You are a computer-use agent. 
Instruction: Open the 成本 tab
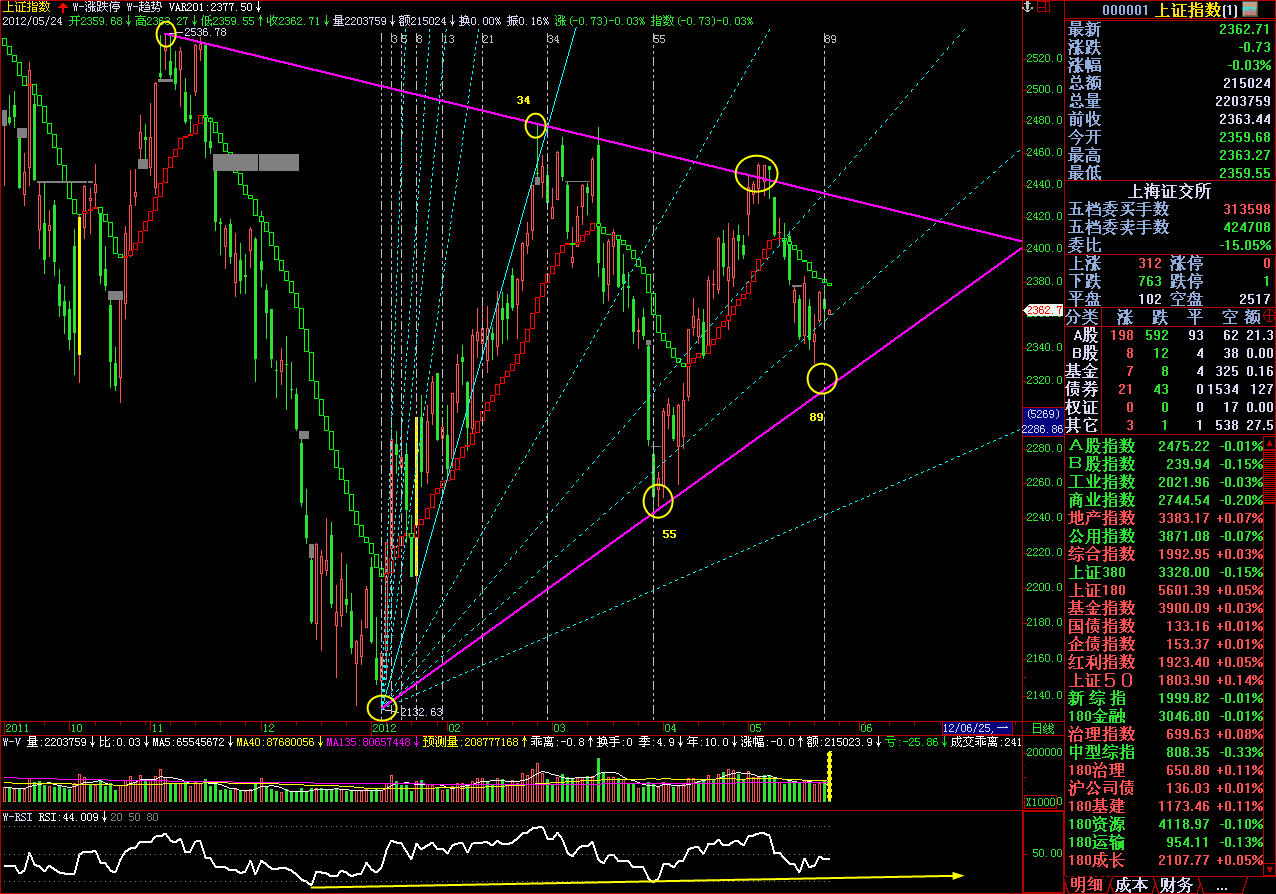pyautogui.click(x=1131, y=884)
